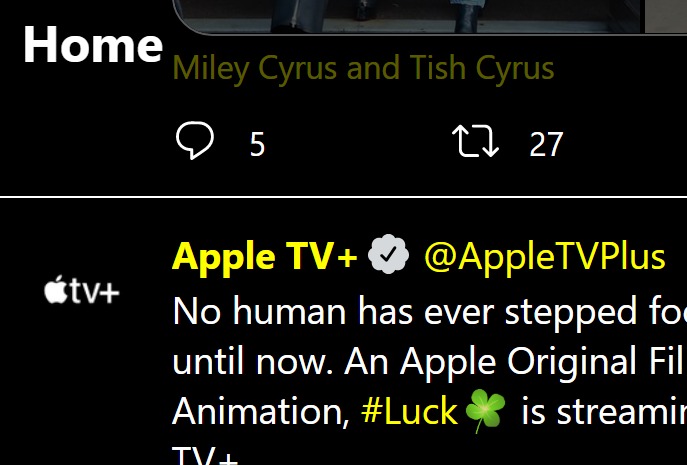Open the Miley Cyrus and Tish Cyrus caption
This screenshot has width=687, height=465.
point(363,69)
